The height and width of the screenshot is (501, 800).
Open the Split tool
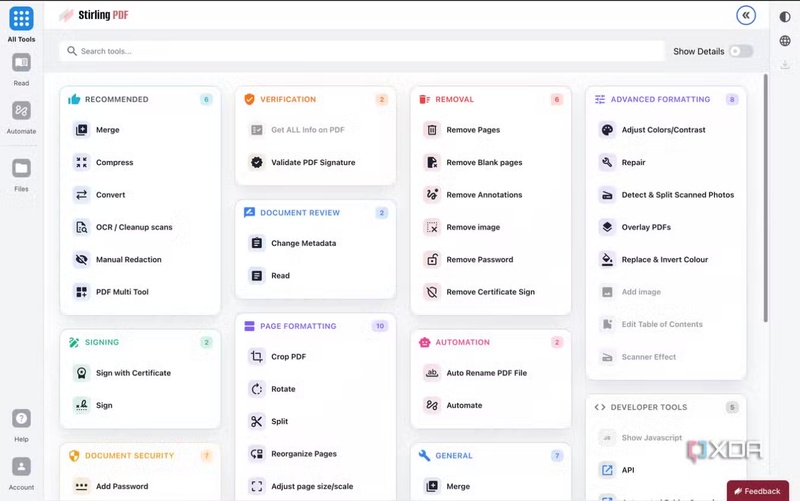(315, 421)
